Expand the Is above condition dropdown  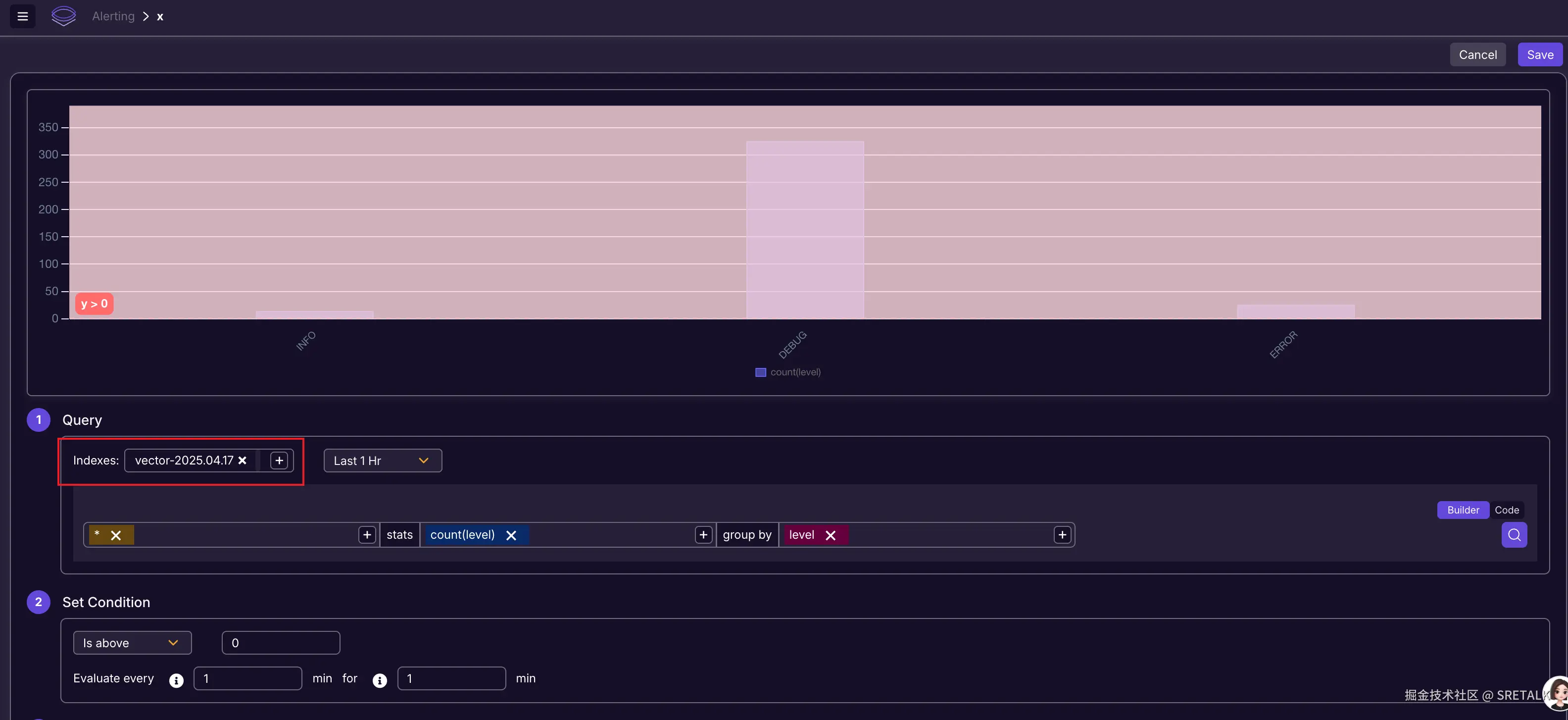coord(132,643)
